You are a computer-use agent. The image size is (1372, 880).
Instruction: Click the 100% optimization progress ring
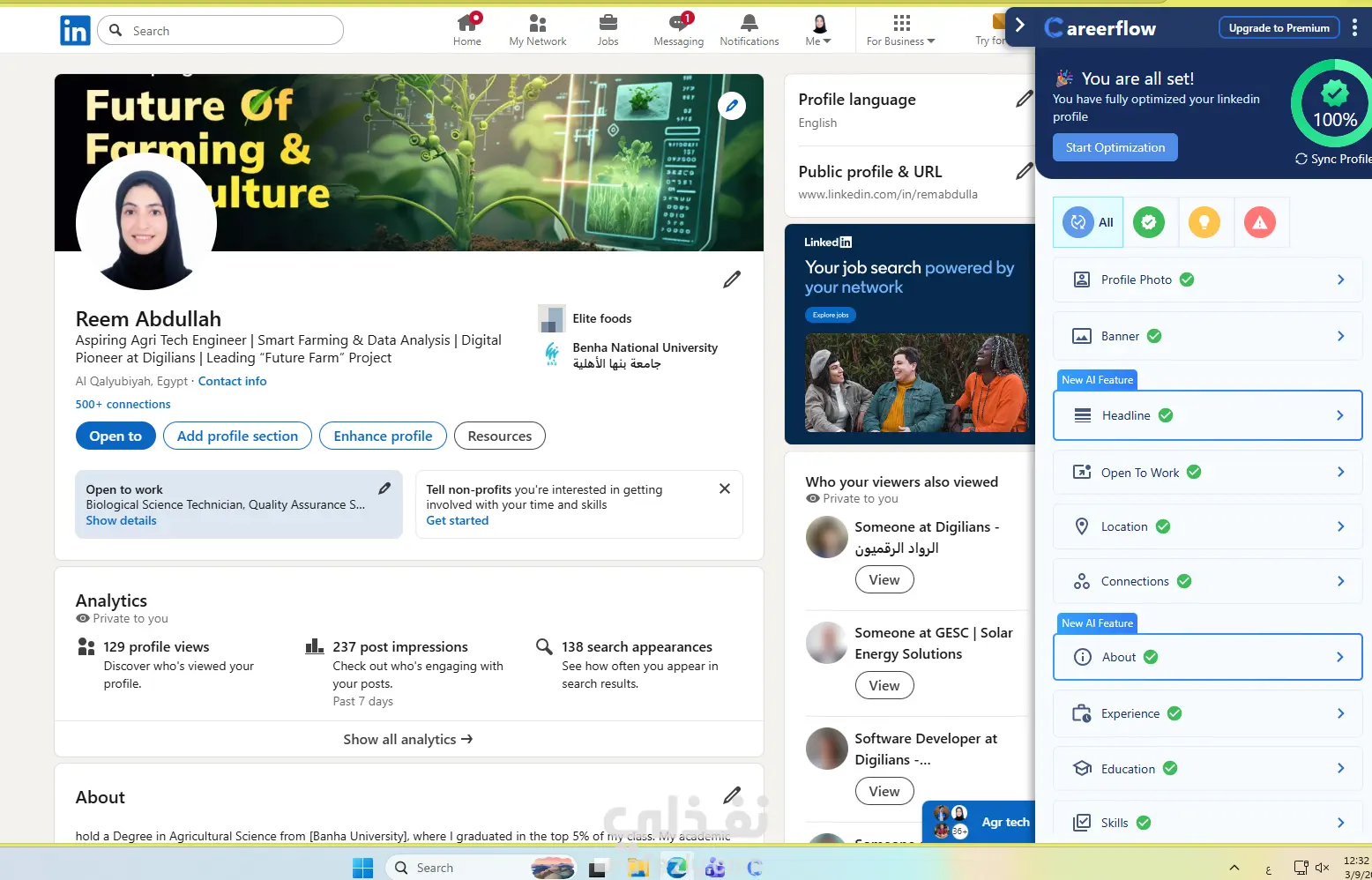coord(1334,103)
